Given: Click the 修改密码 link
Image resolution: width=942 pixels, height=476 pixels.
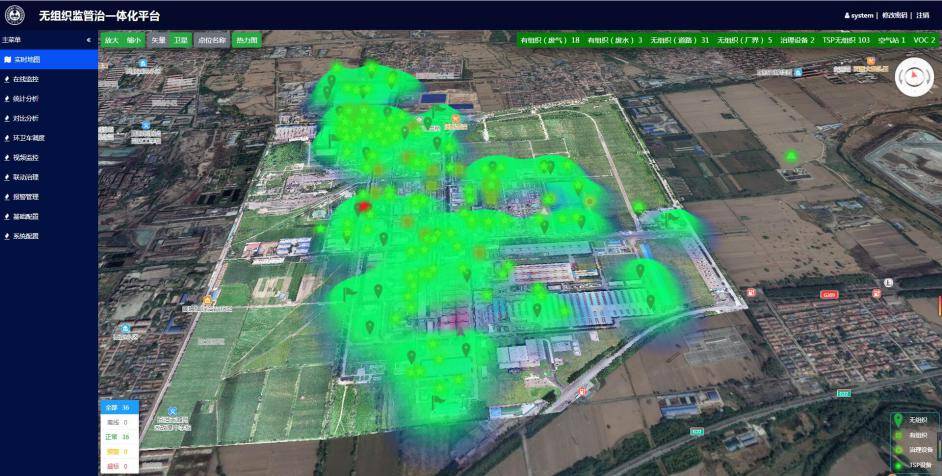Looking at the screenshot, I should [896, 16].
